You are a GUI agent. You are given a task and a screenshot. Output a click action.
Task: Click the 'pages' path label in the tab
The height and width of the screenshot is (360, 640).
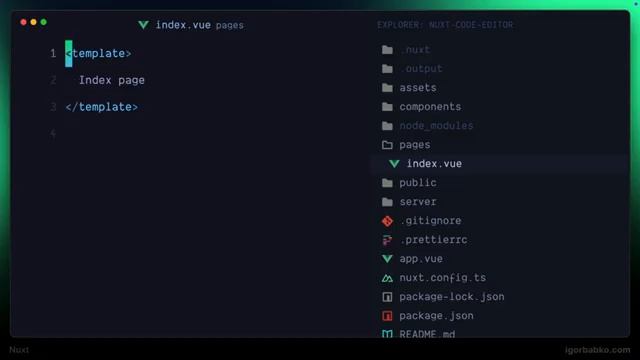click(230, 25)
